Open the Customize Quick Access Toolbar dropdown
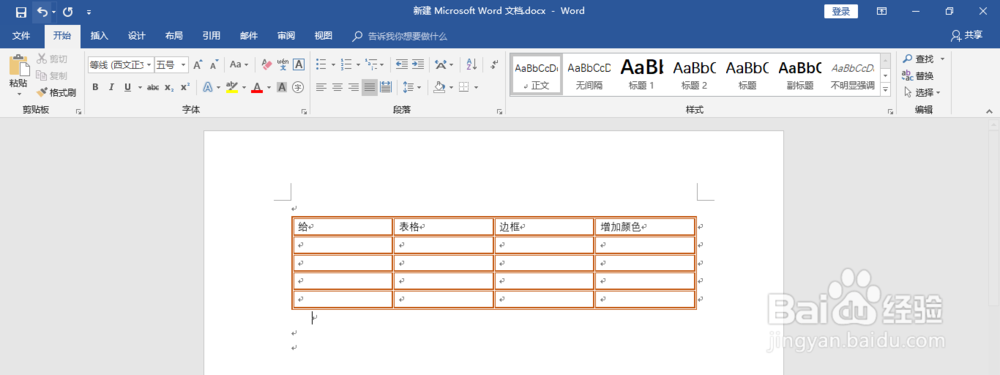This screenshot has width=1000, height=375. pyautogui.click(x=89, y=12)
